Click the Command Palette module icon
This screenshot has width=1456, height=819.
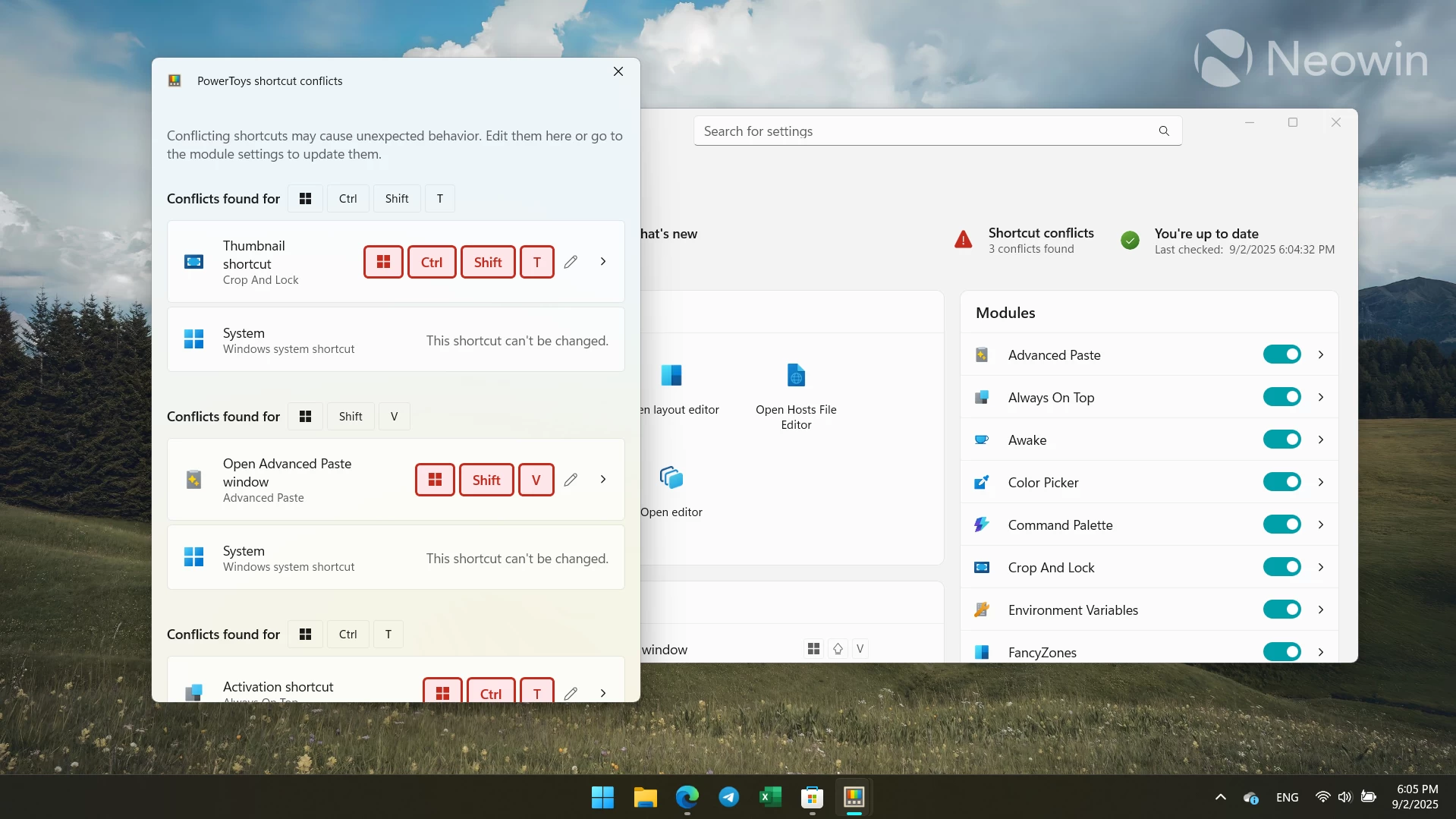pyautogui.click(x=982, y=524)
